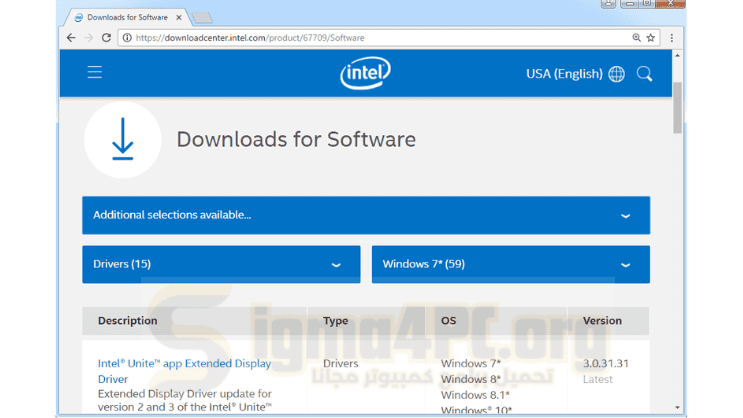Click the Downloads for Software heading
Screen dimensions: 743x418
click(x=296, y=139)
